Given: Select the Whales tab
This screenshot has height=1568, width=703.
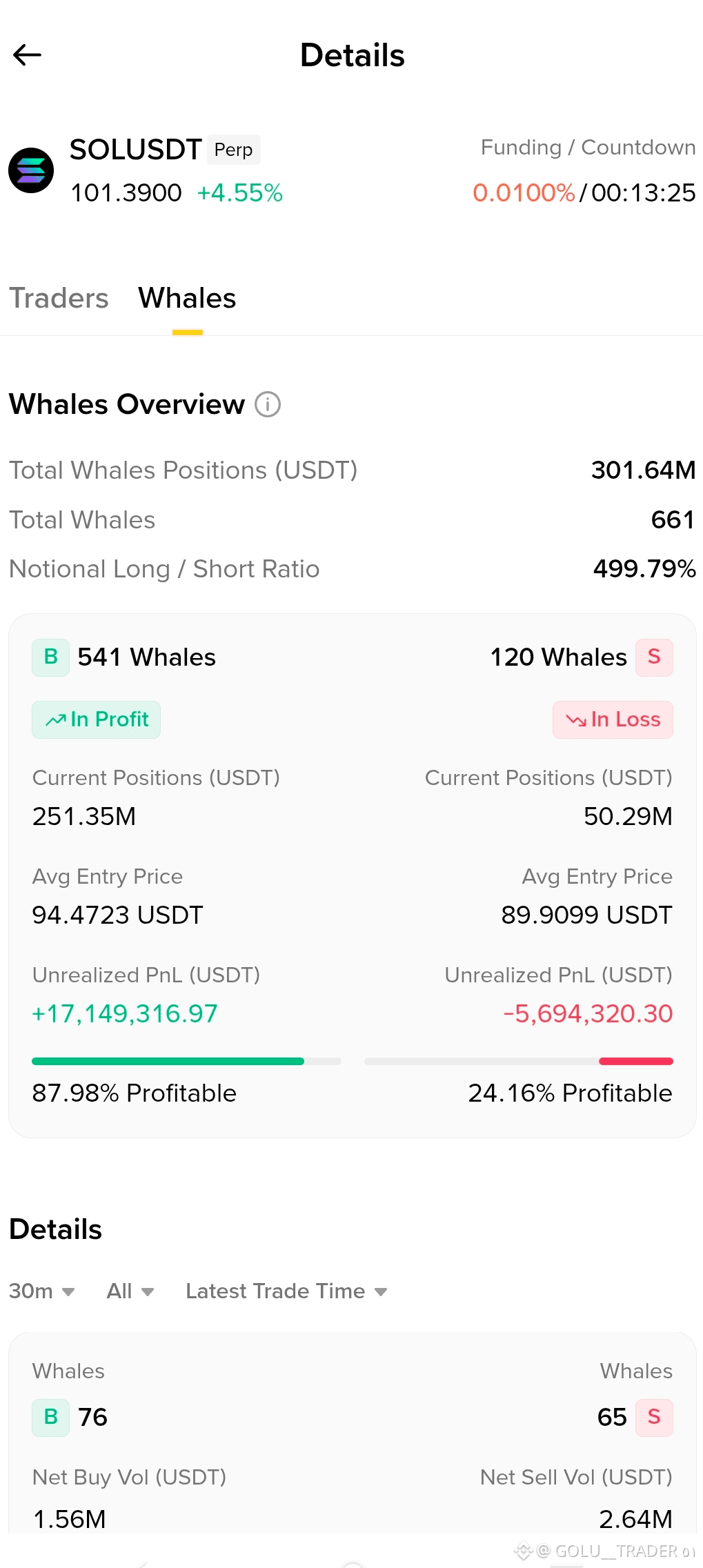Looking at the screenshot, I should click(x=187, y=298).
